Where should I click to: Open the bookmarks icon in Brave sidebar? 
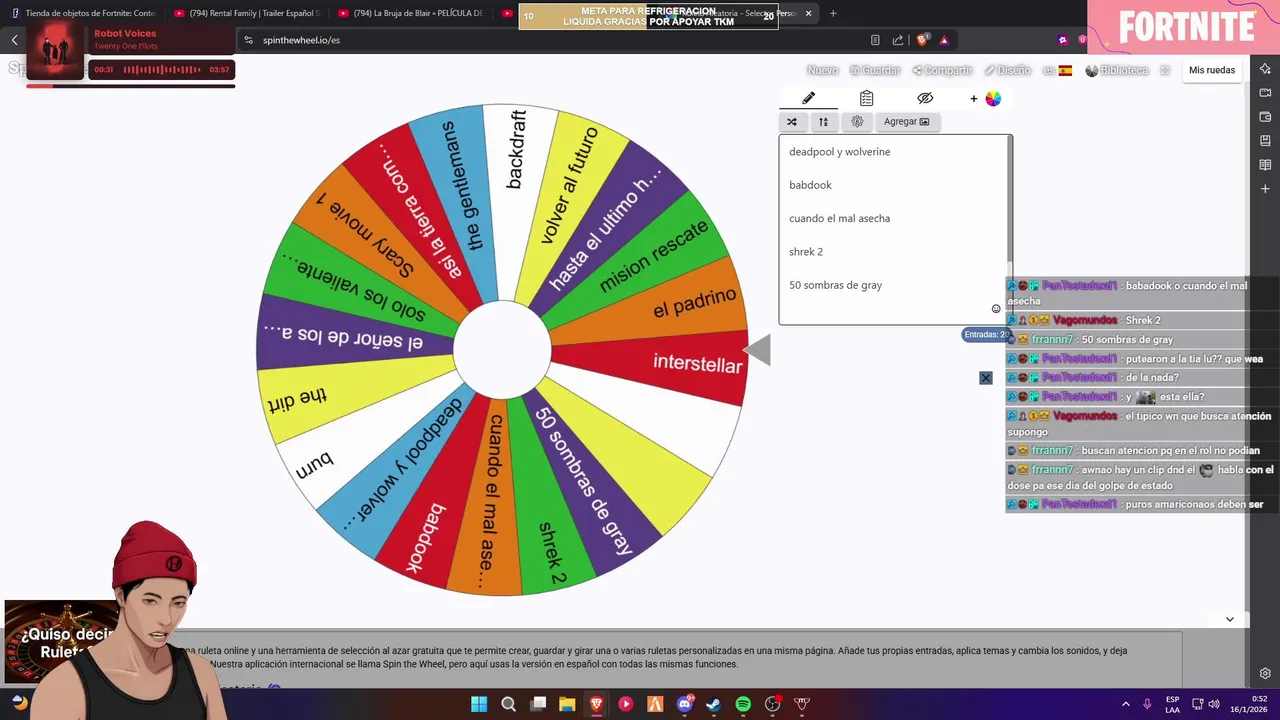pyautogui.click(x=1265, y=141)
